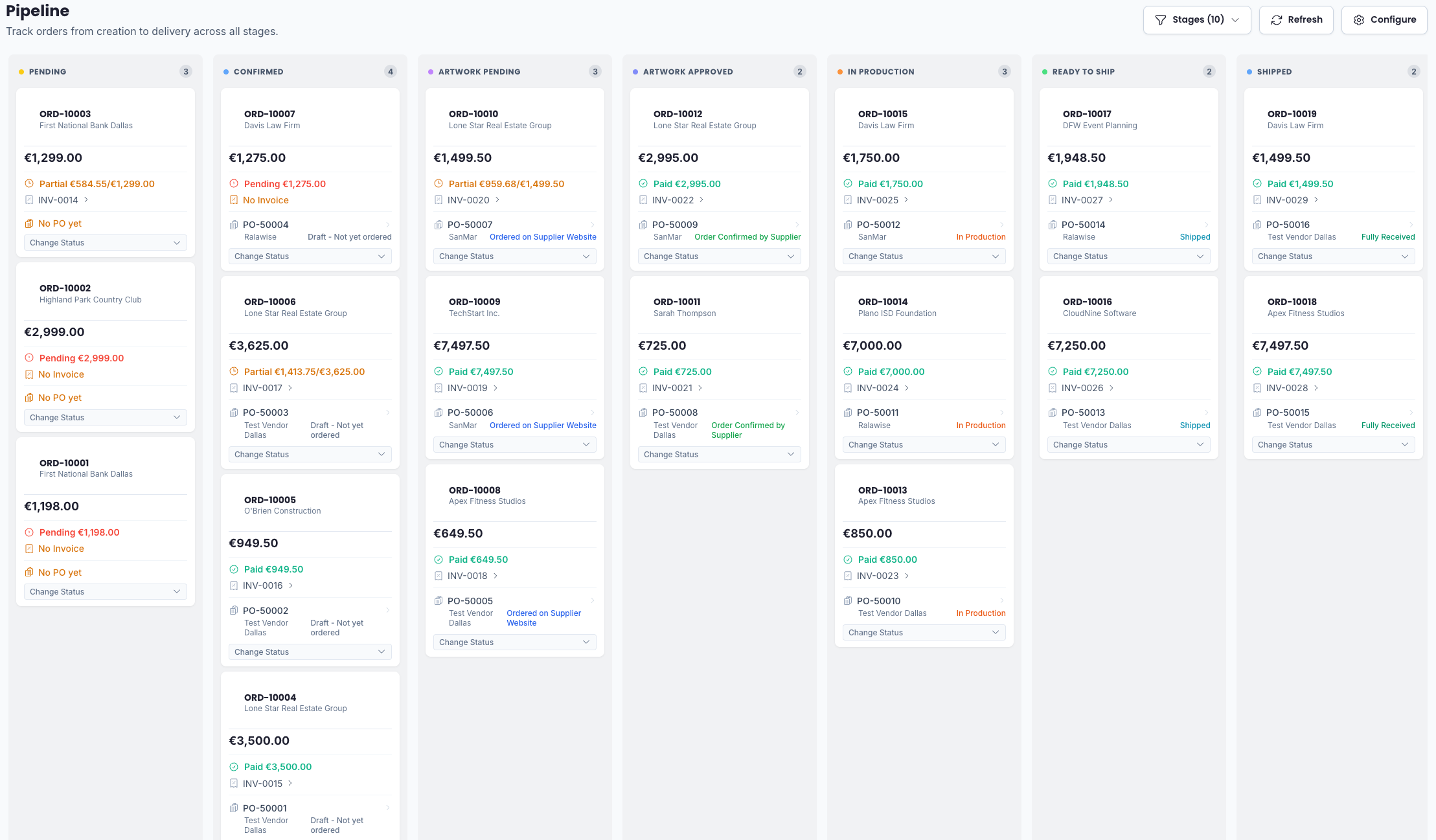
Task: Click arrow at right of PO-50012 row
Action: (1001, 225)
